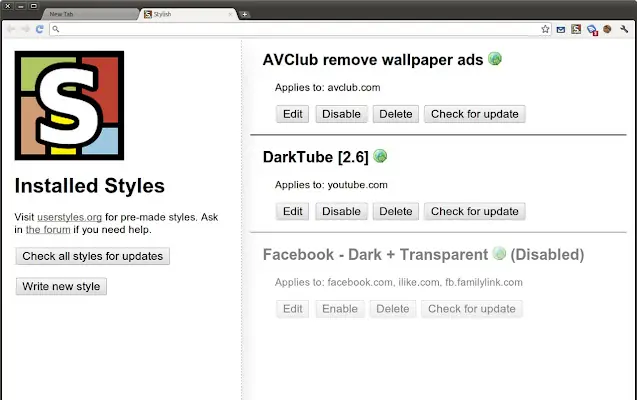Bookmark page with the star icon
This screenshot has width=637, height=400.
click(x=545, y=29)
